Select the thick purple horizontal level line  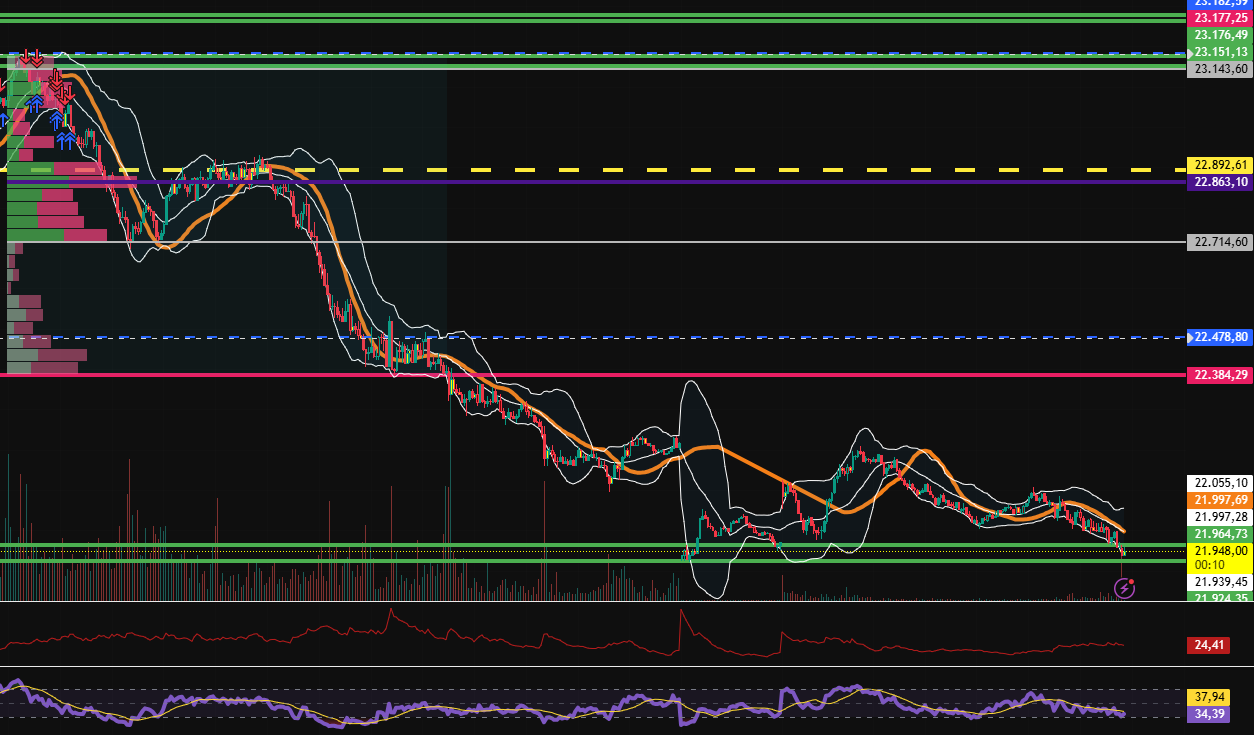click(x=700, y=182)
